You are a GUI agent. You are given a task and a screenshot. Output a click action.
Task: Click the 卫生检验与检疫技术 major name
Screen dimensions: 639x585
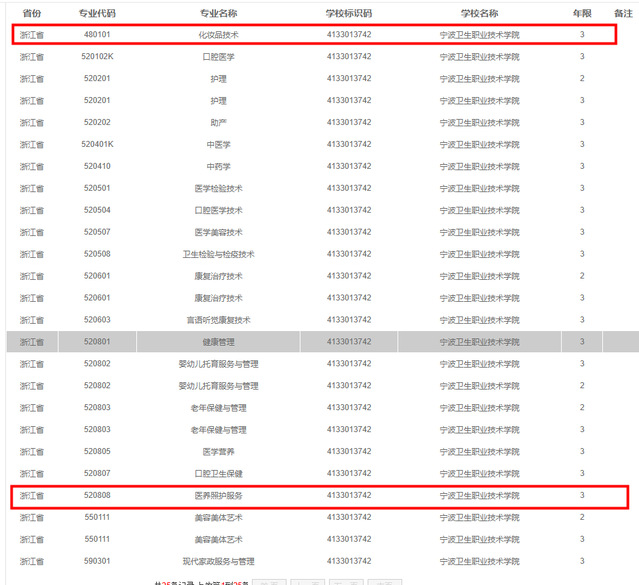click(x=218, y=255)
